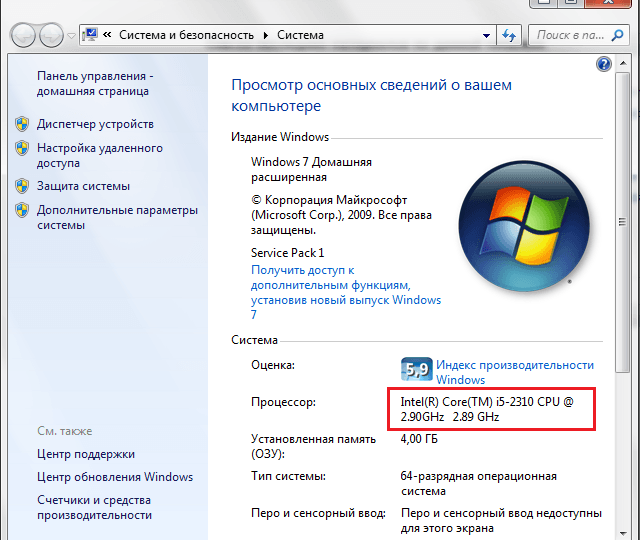Open 'Система и безопасность' breadcrumb
The height and width of the screenshot is (540, 640).
187,36
